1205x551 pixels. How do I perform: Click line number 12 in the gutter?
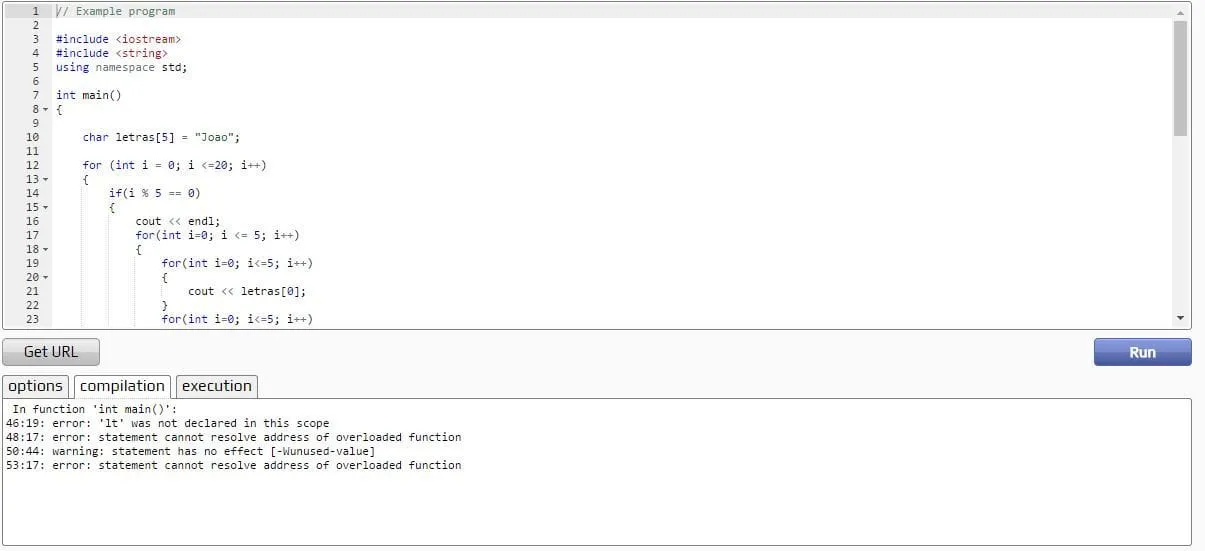(x=32, y=165)
